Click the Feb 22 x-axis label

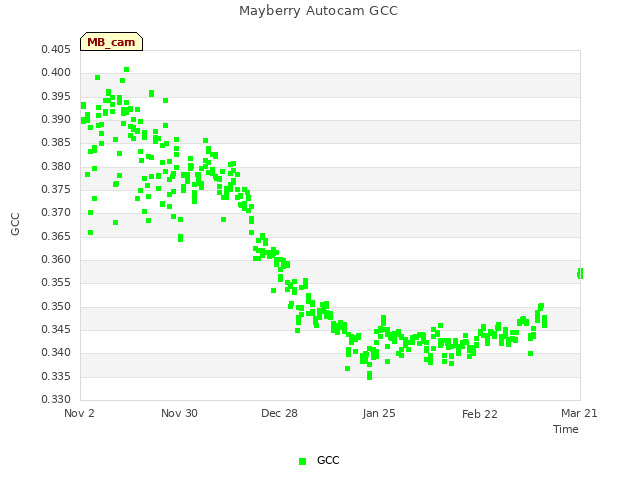[480, 414]
